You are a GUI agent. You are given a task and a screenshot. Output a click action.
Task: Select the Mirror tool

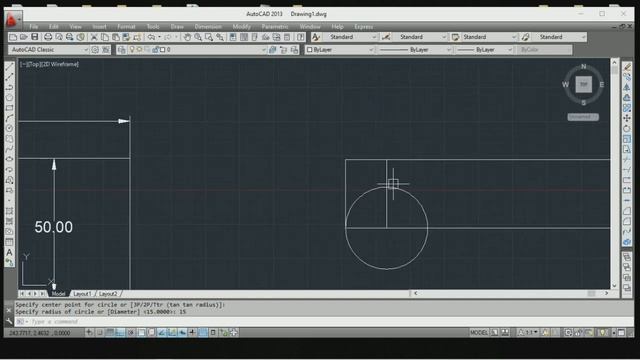tap(627, 87)
